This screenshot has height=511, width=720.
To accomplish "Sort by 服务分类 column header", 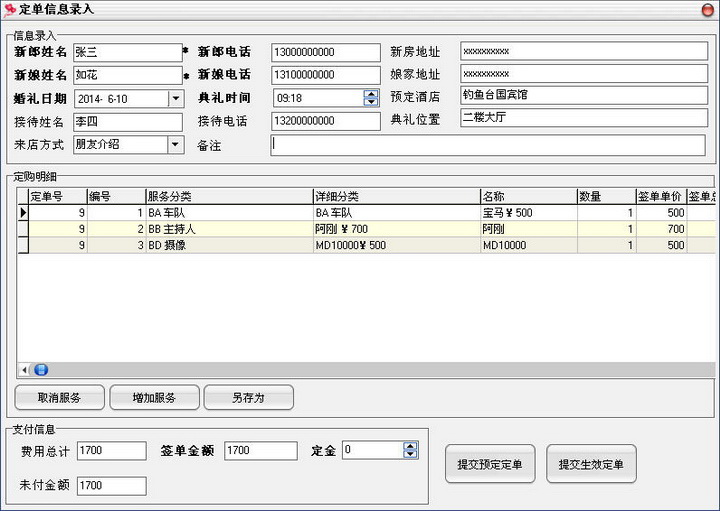I will coord(229,197).
